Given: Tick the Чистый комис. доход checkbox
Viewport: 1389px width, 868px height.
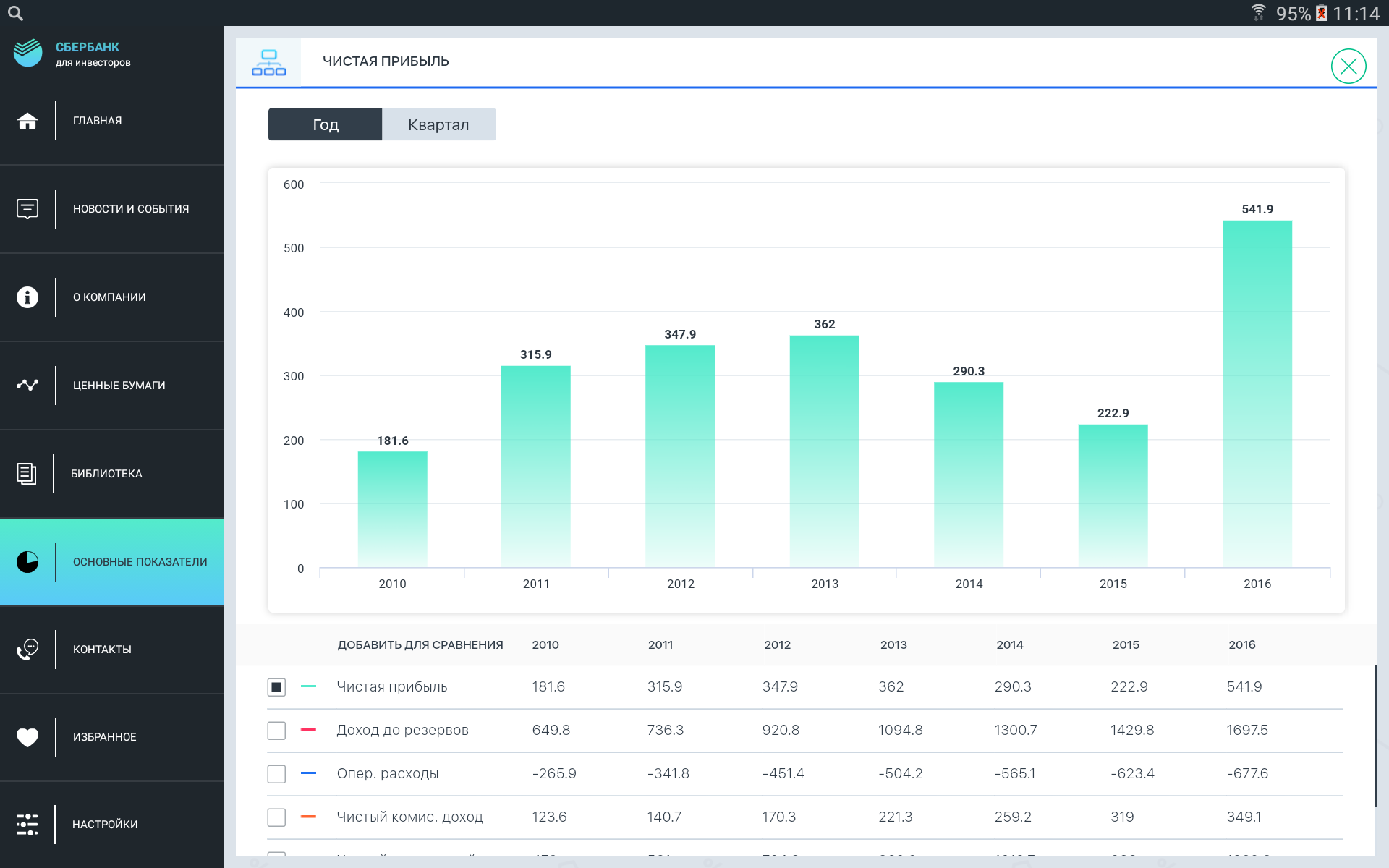Looking at the screenshot, I should coord(276,817).
